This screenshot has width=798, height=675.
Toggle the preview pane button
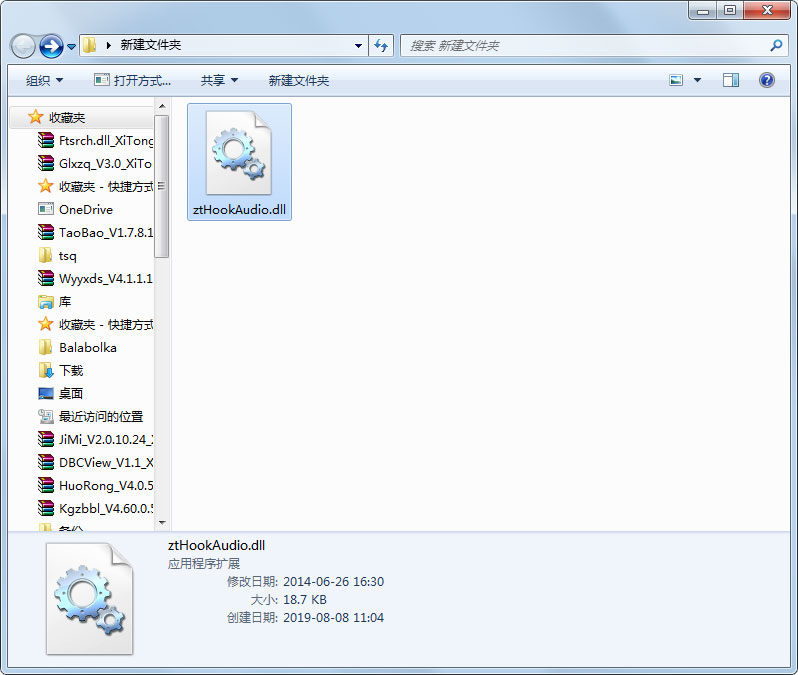(731, 80)
